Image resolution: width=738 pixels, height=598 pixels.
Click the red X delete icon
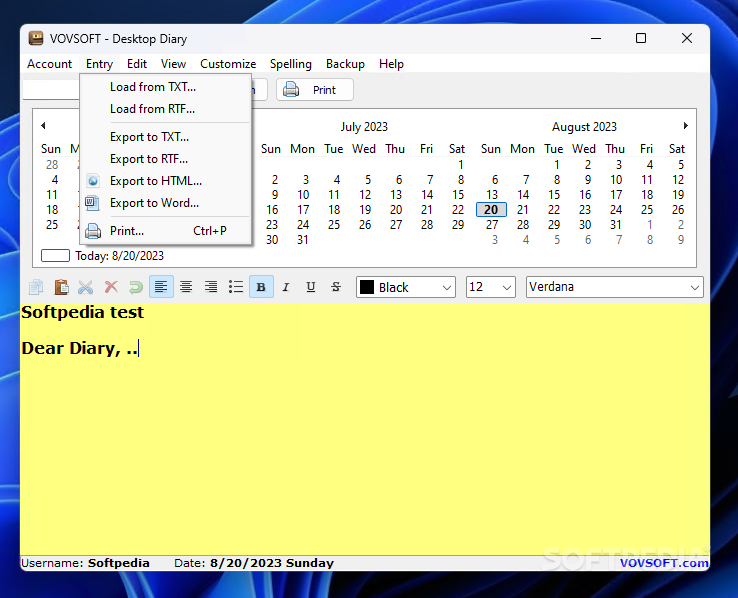click(111, 287)
